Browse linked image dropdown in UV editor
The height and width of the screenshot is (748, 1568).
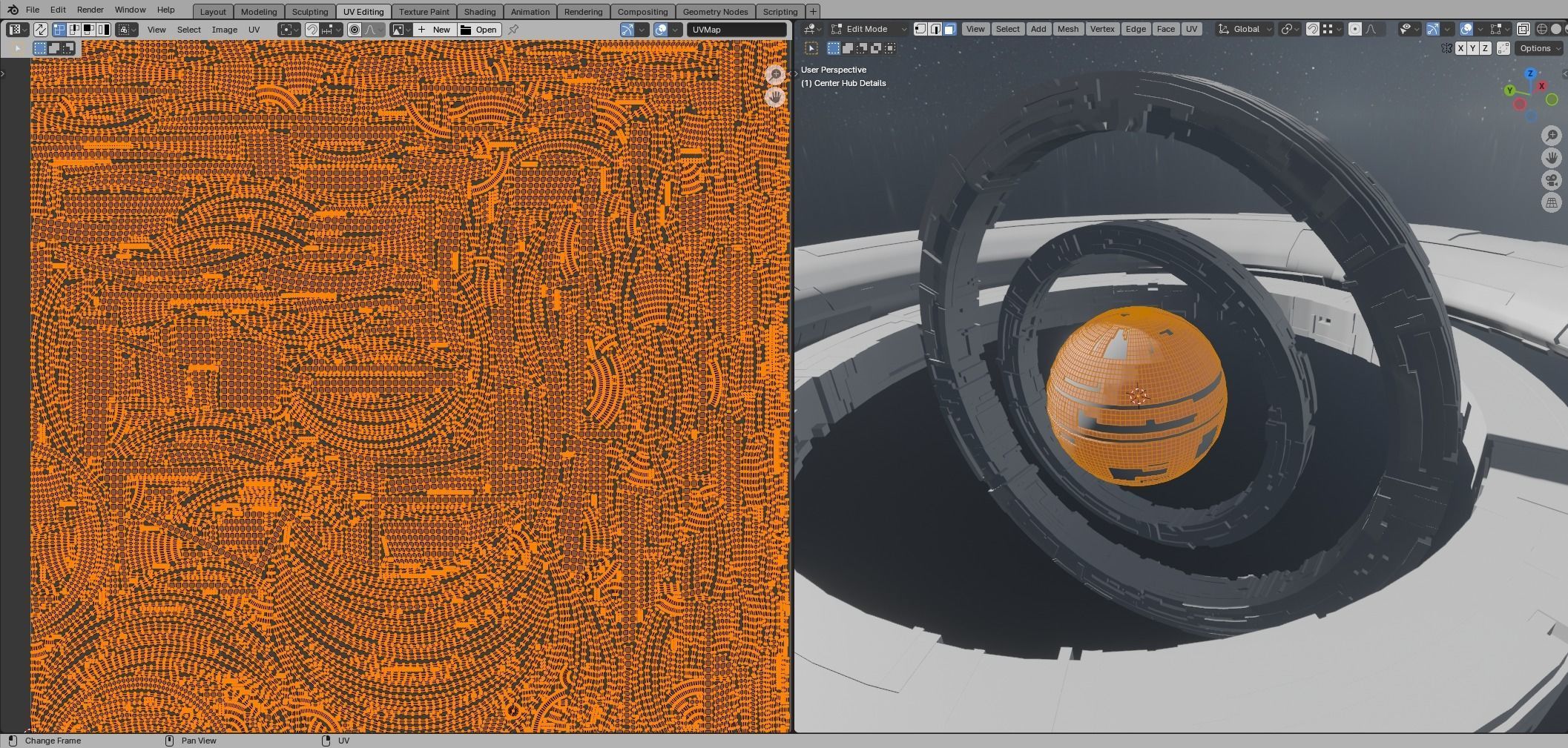click(x=401, y=30)
